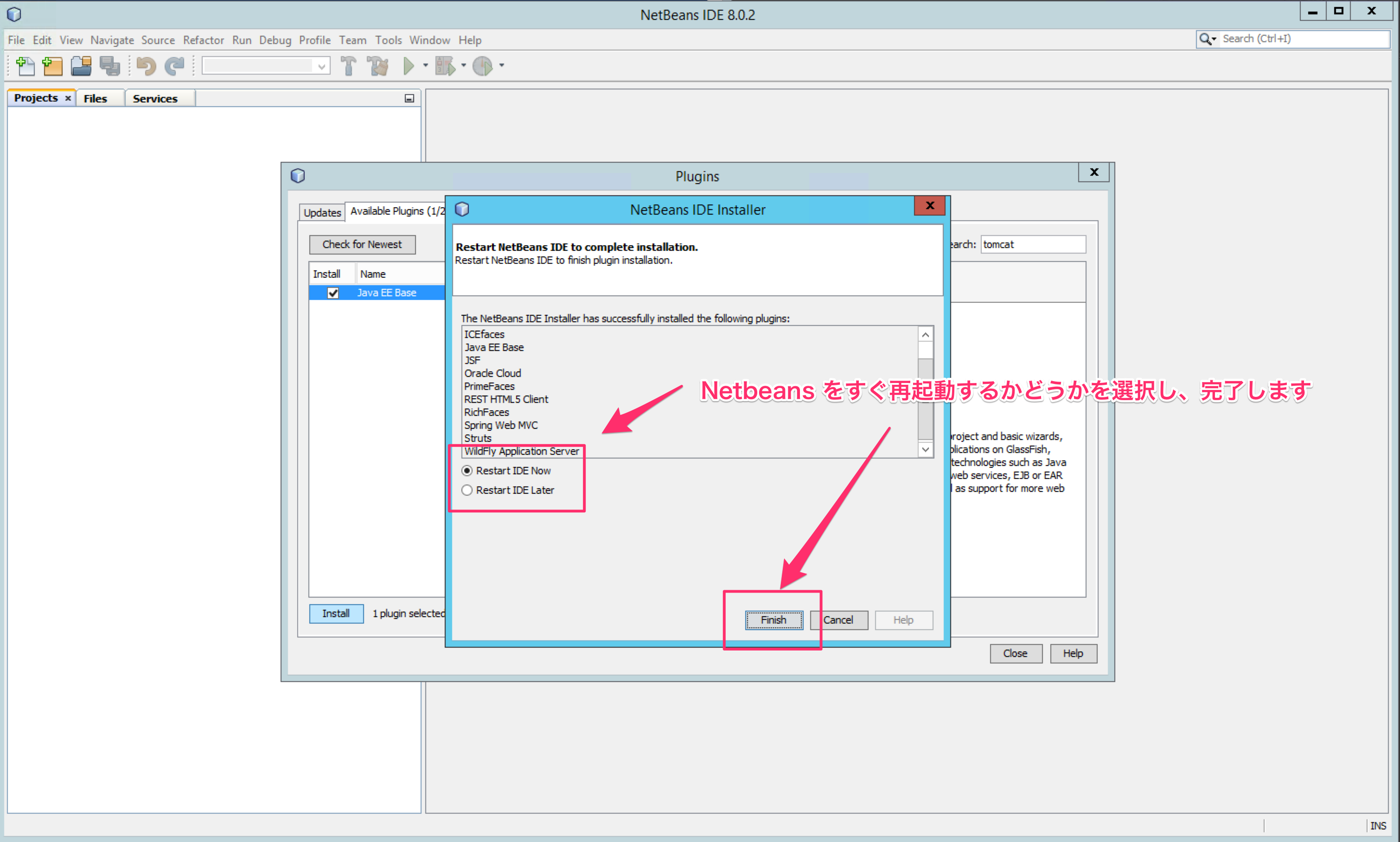Close the NetBeans IDE Installer dialog
1400x842 pixels.
(x=930, y=205)
